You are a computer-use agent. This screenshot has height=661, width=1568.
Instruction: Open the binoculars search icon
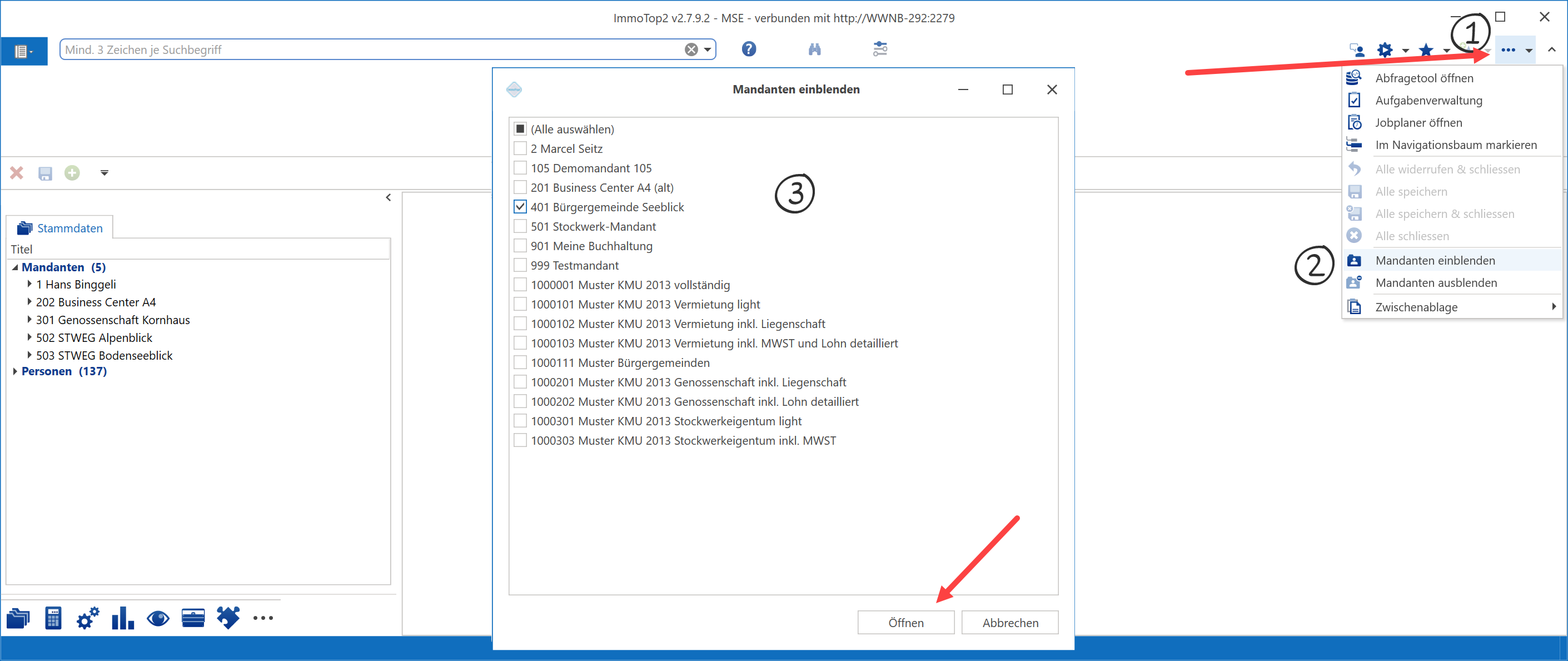814,49
